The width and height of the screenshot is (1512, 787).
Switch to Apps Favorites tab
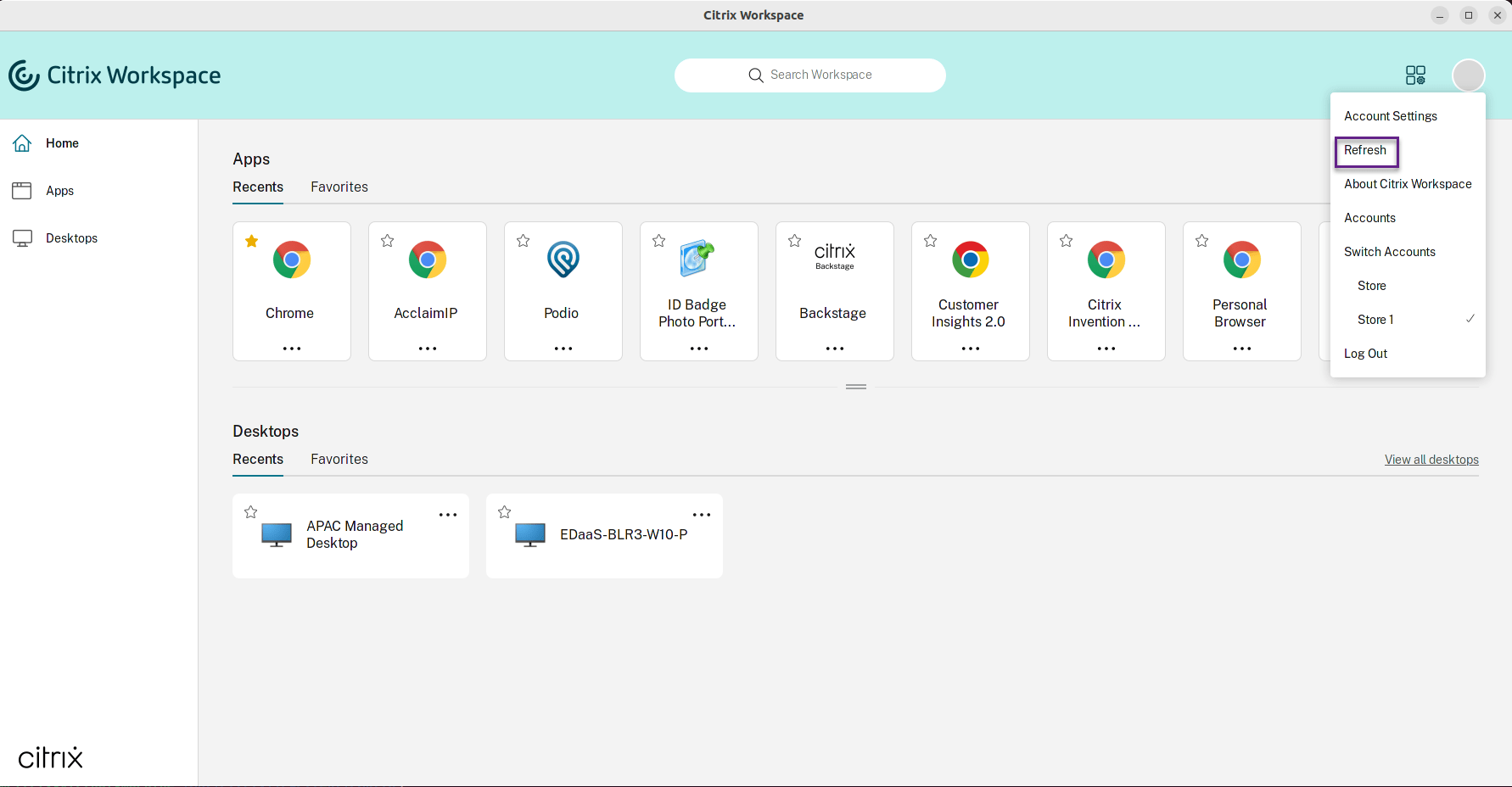click(339, 187)
